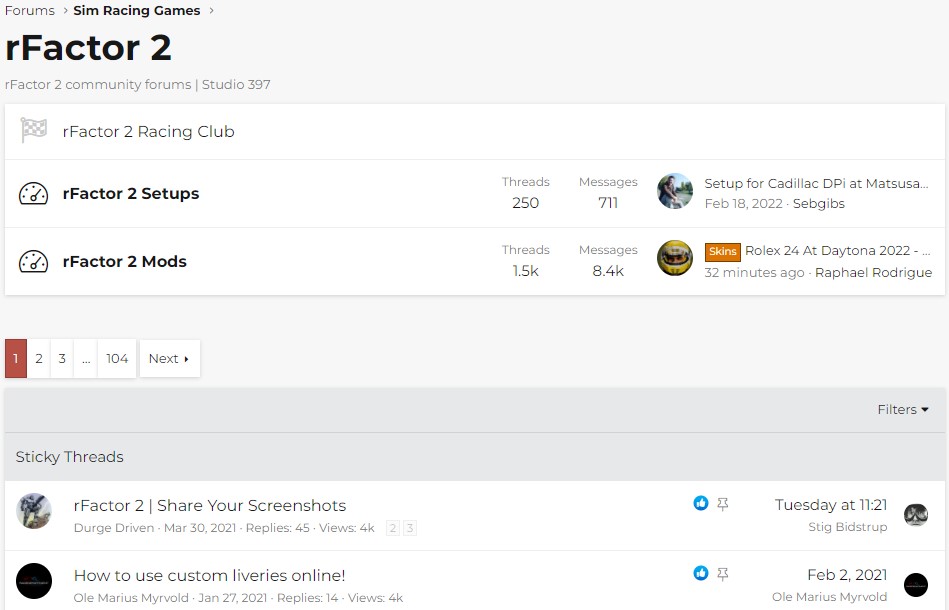Screen dimensions: 949x610
Task: Click Setups message count 711
Action: point(608,203)
